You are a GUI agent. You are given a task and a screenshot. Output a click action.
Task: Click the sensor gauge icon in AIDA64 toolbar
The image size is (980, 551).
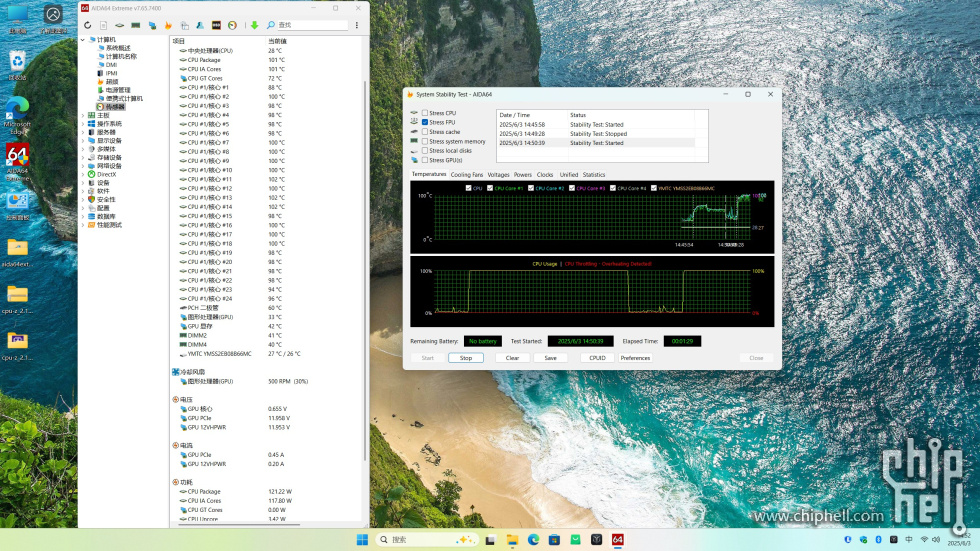tap(232, 25)
